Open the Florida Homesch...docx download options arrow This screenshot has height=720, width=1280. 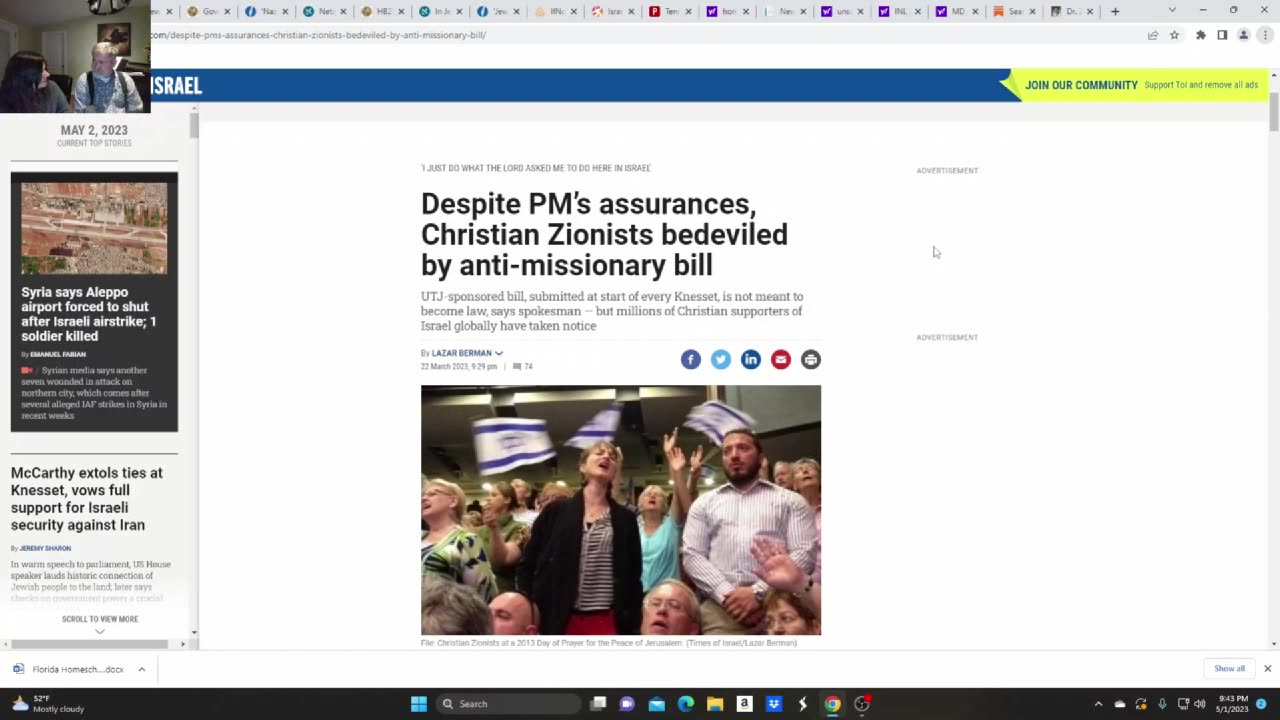(141, 669)
